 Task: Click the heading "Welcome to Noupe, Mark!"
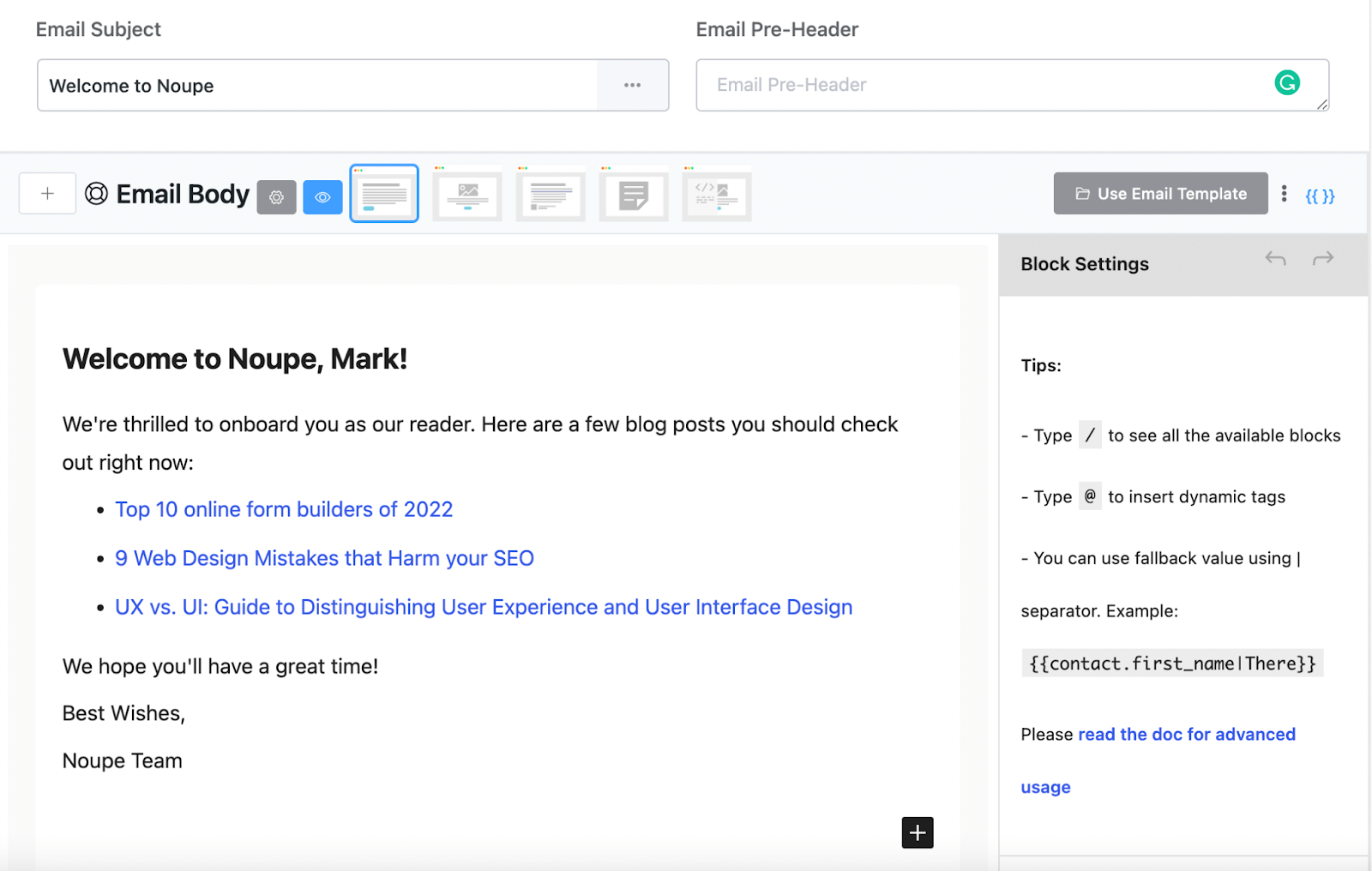point(235,359)
